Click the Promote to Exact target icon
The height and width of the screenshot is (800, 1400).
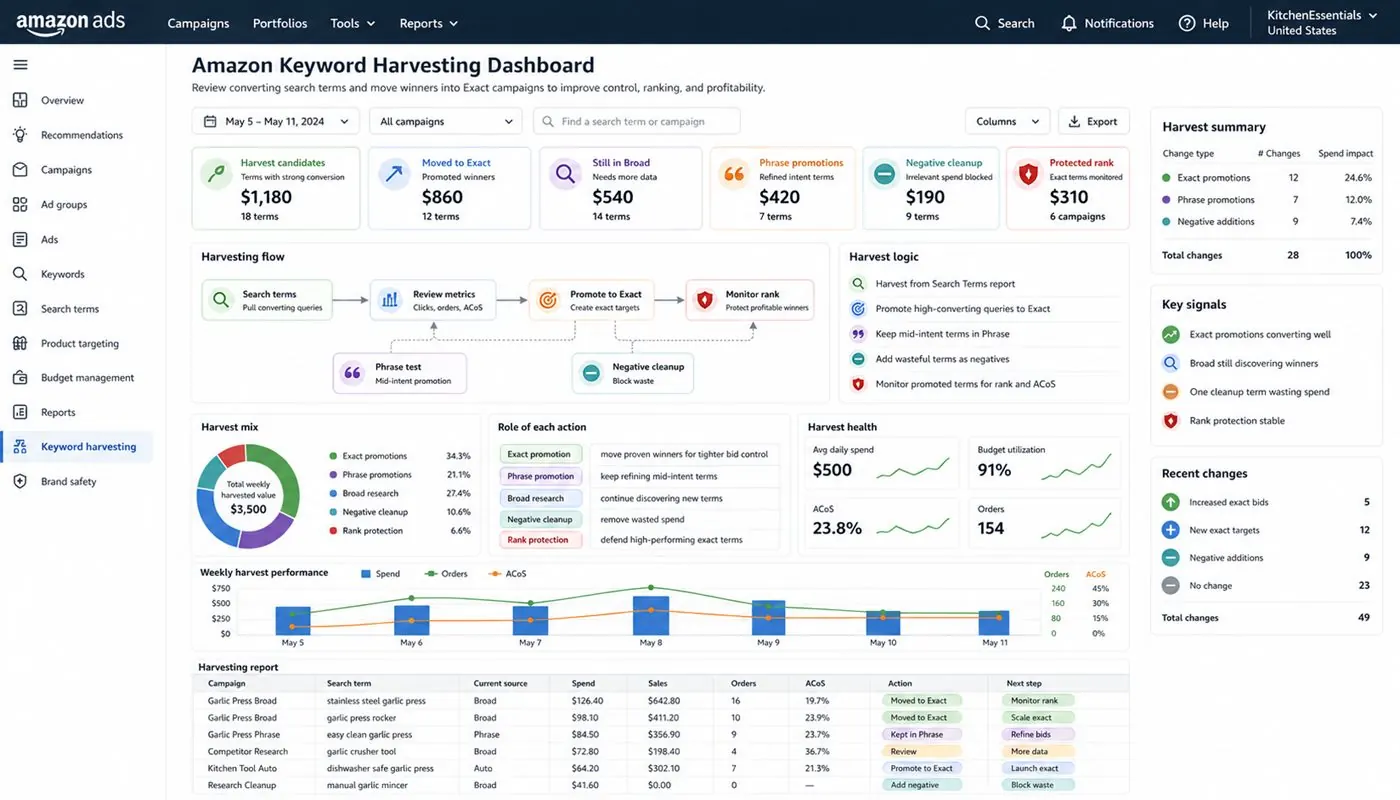click(x=547, y=299)
